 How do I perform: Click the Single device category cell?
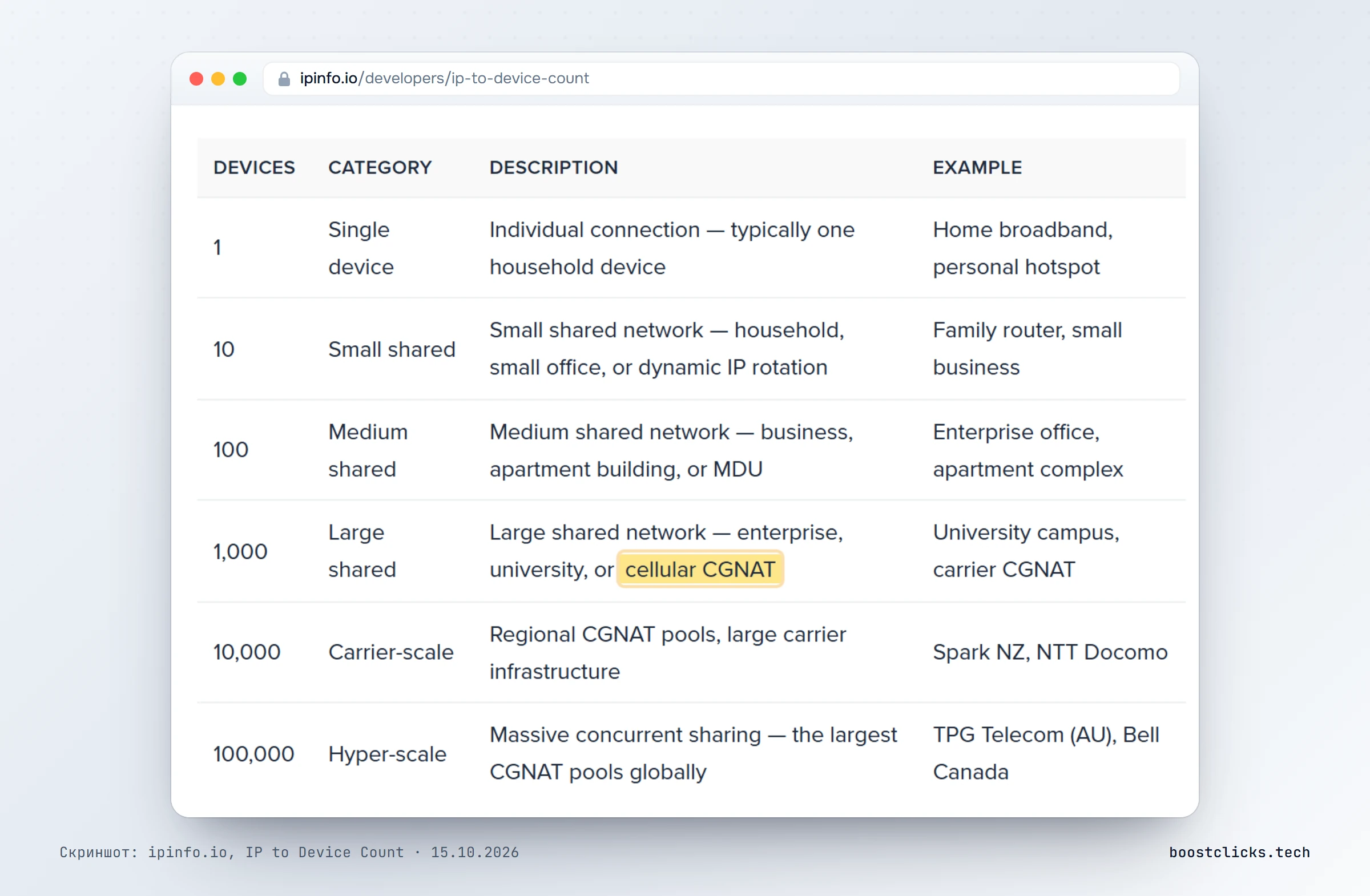(x=361, y=248)
